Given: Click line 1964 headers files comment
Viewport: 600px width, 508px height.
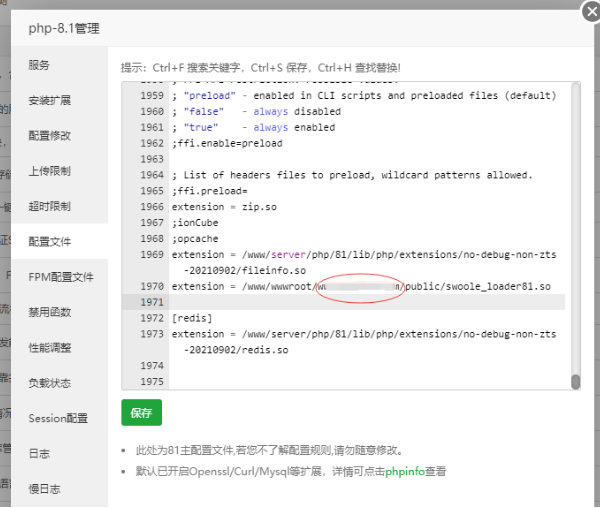Looking at the screenshot, I should tap(352, 175).
